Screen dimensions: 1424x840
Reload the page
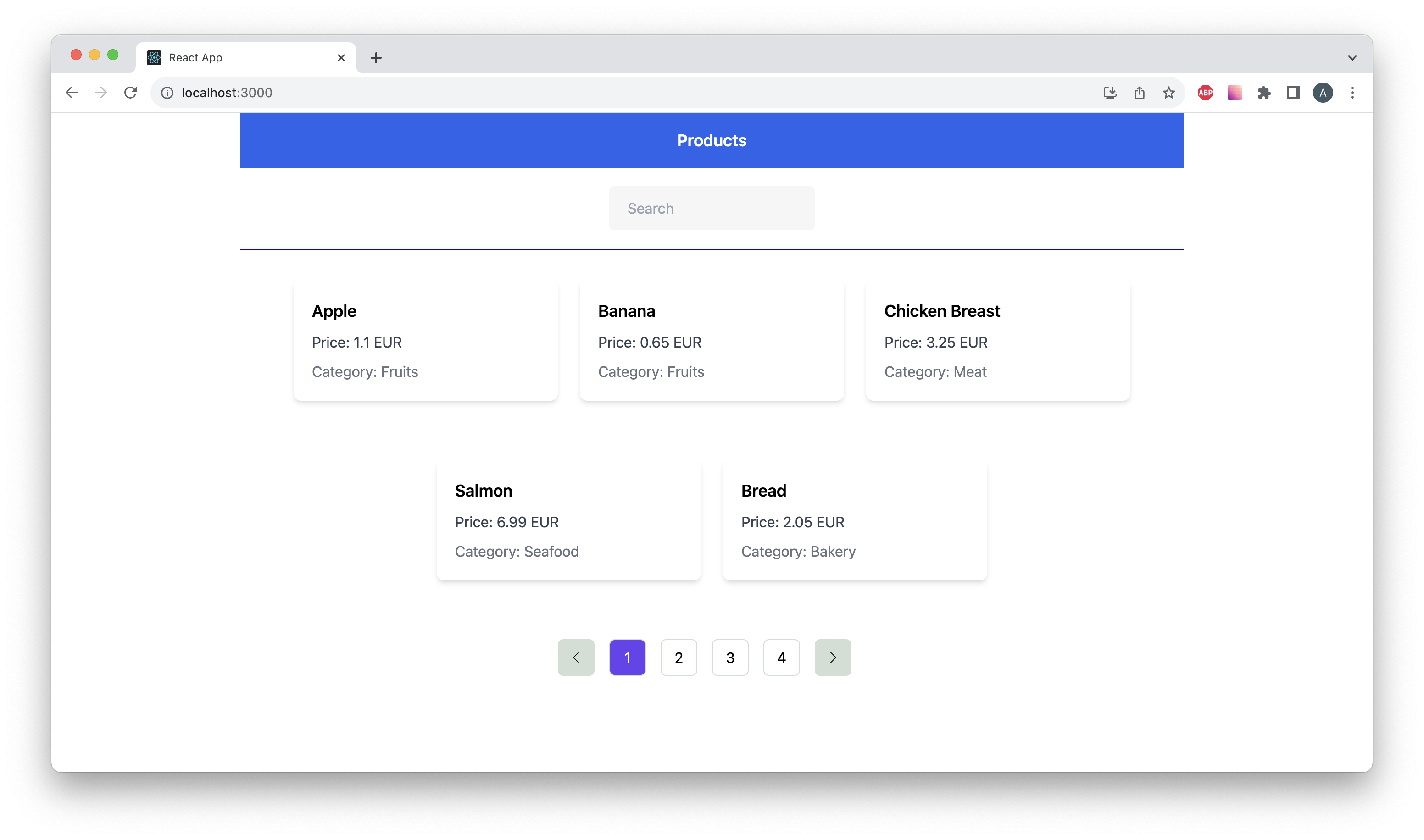130,92
